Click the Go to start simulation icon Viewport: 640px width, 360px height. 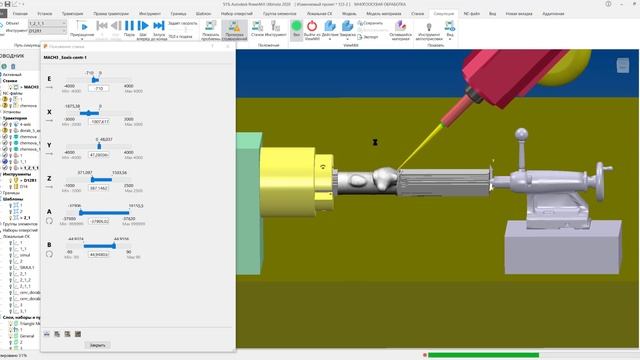102,26
